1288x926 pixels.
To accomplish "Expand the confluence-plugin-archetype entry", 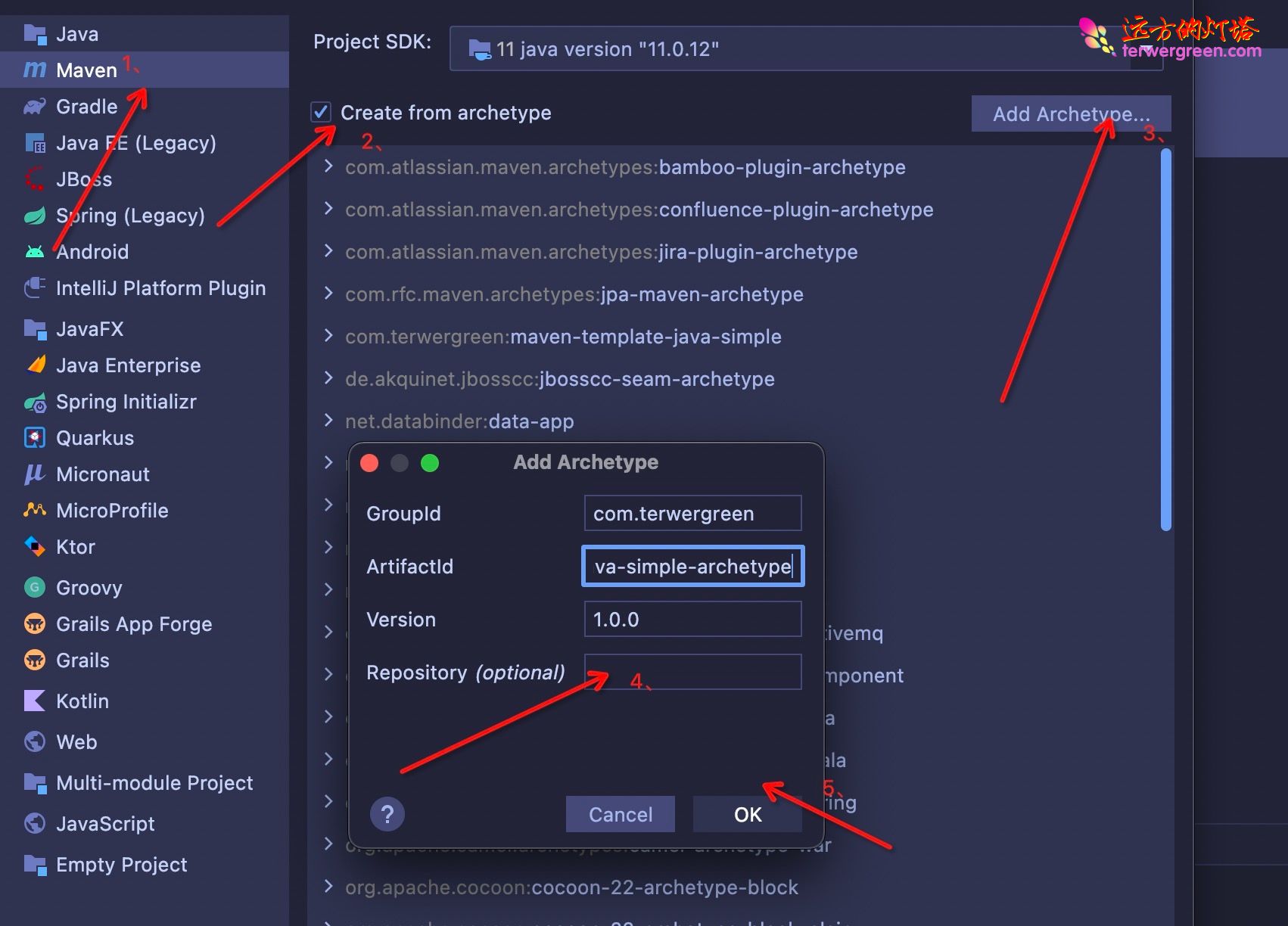I will [x=328, y=209].
